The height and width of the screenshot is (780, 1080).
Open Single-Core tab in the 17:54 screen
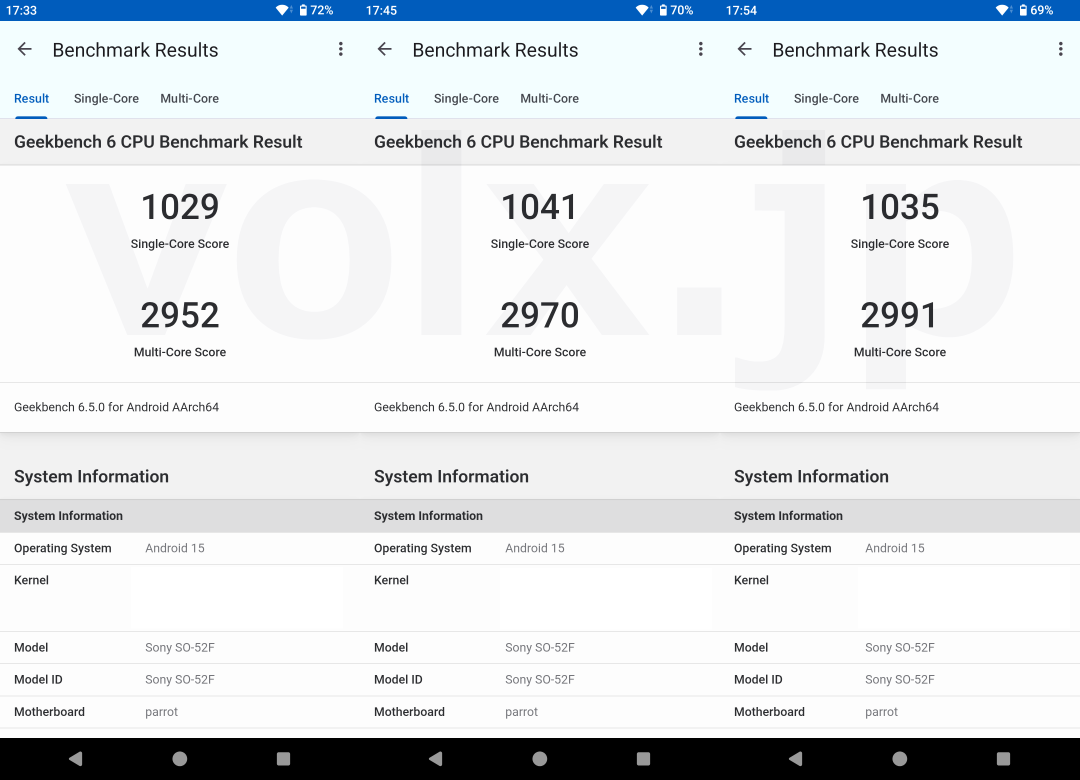pyautogui.click(x=826, y=99)
